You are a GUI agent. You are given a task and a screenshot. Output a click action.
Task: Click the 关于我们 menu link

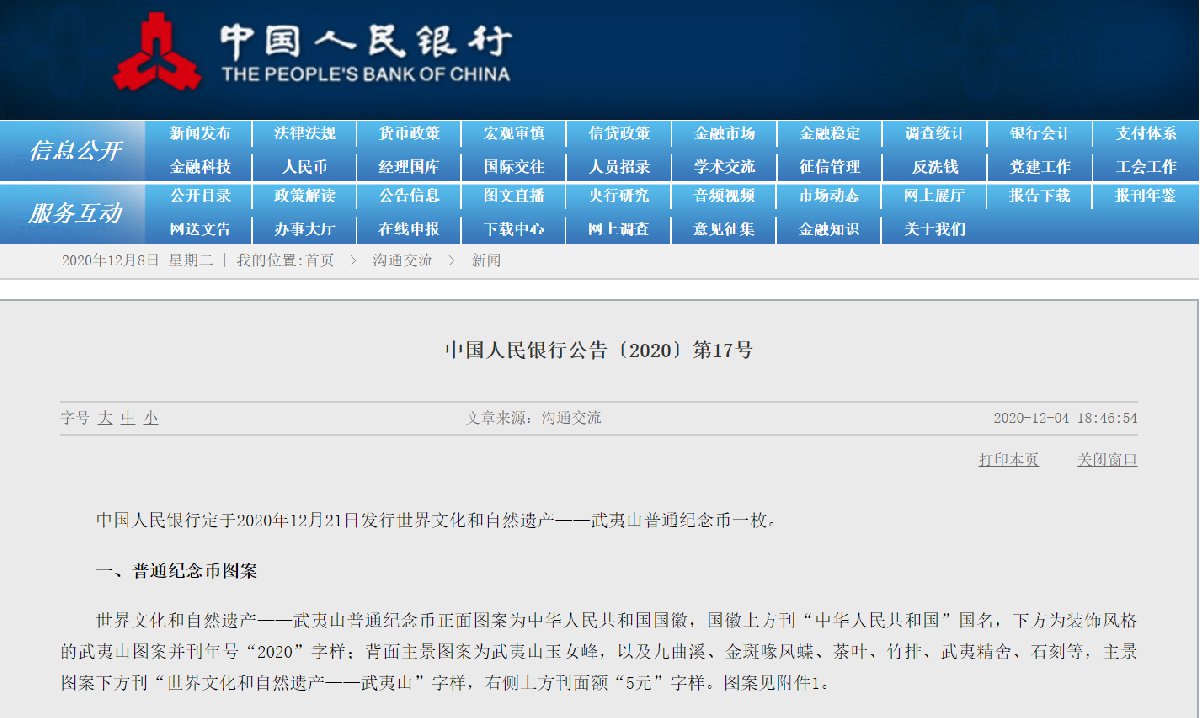934,229
